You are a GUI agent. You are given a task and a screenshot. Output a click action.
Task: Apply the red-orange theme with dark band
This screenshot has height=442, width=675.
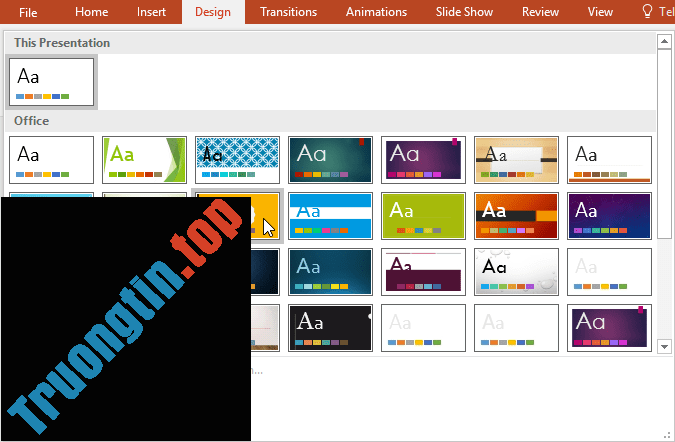(x=516, y=216)
